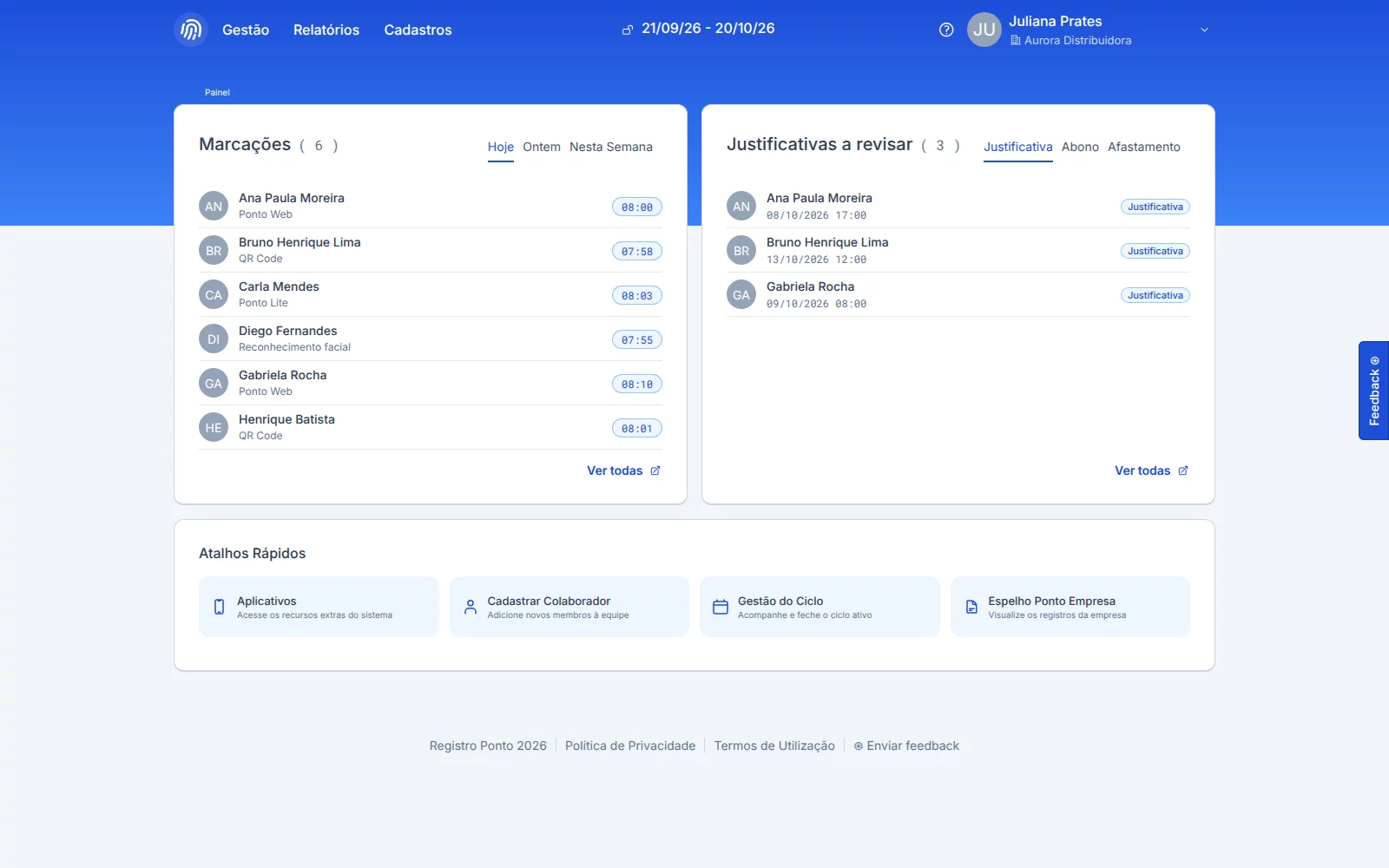This screenshot has height=868, width=1389.
Task: Click the 07:58 time badge for Bruno Henrique
Action: [637, 252]
